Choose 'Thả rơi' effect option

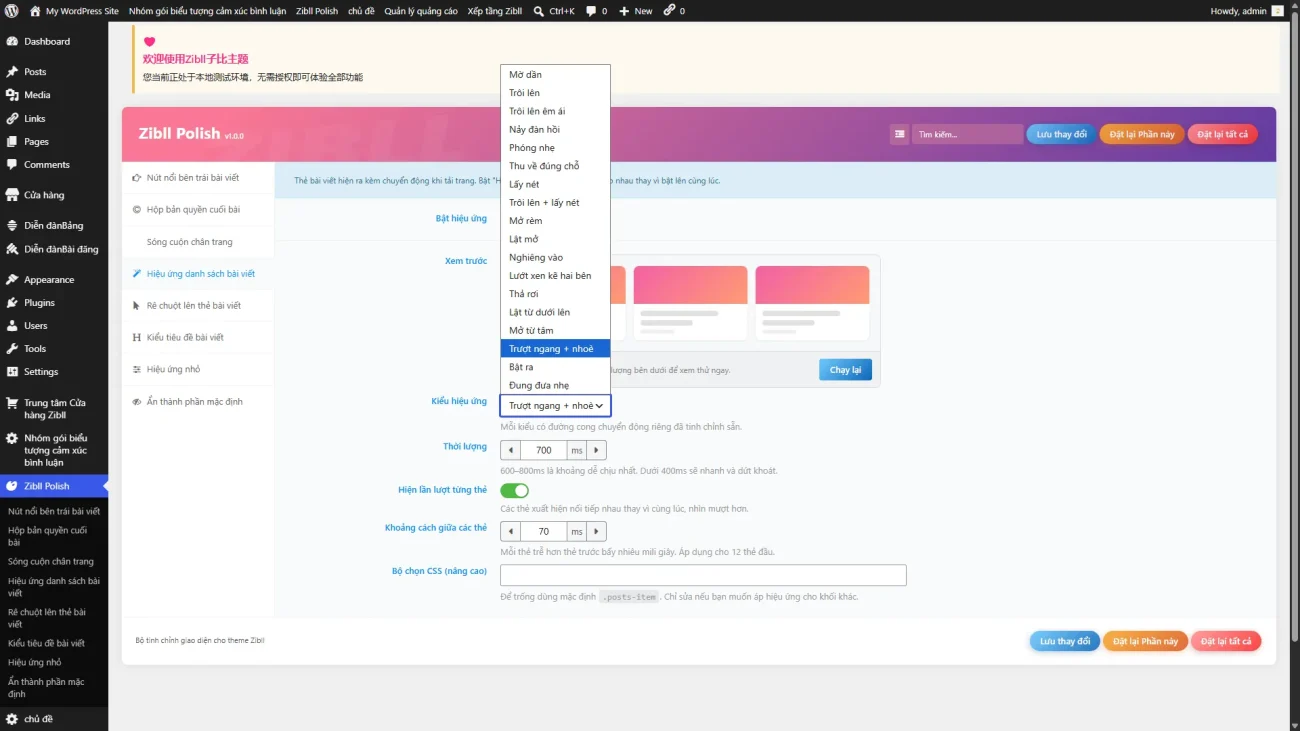coord(555,294)
